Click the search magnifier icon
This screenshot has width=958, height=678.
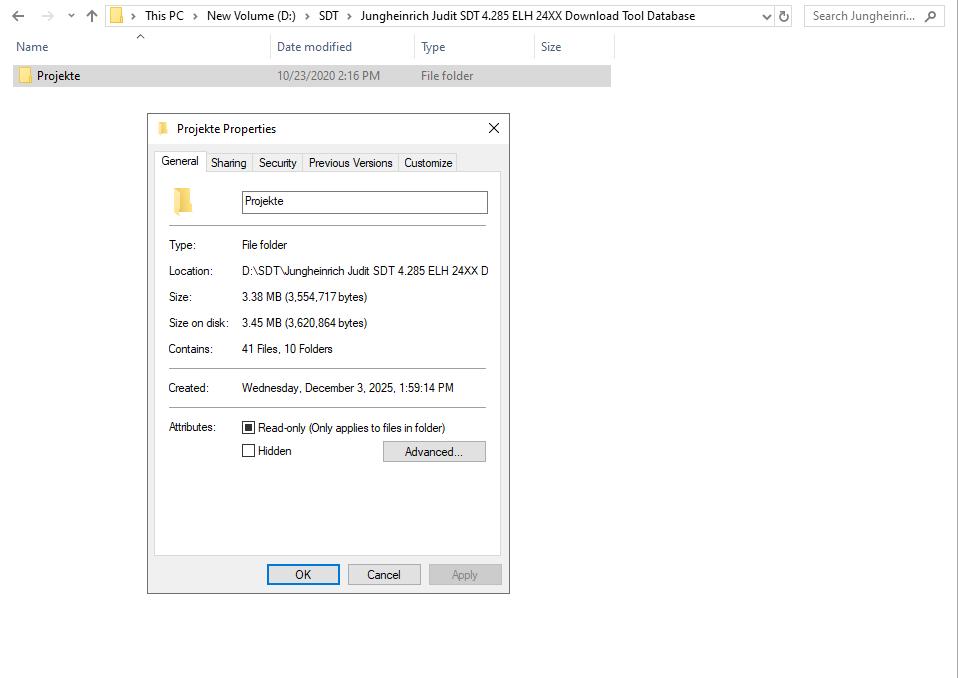click(x=931, y=16)
